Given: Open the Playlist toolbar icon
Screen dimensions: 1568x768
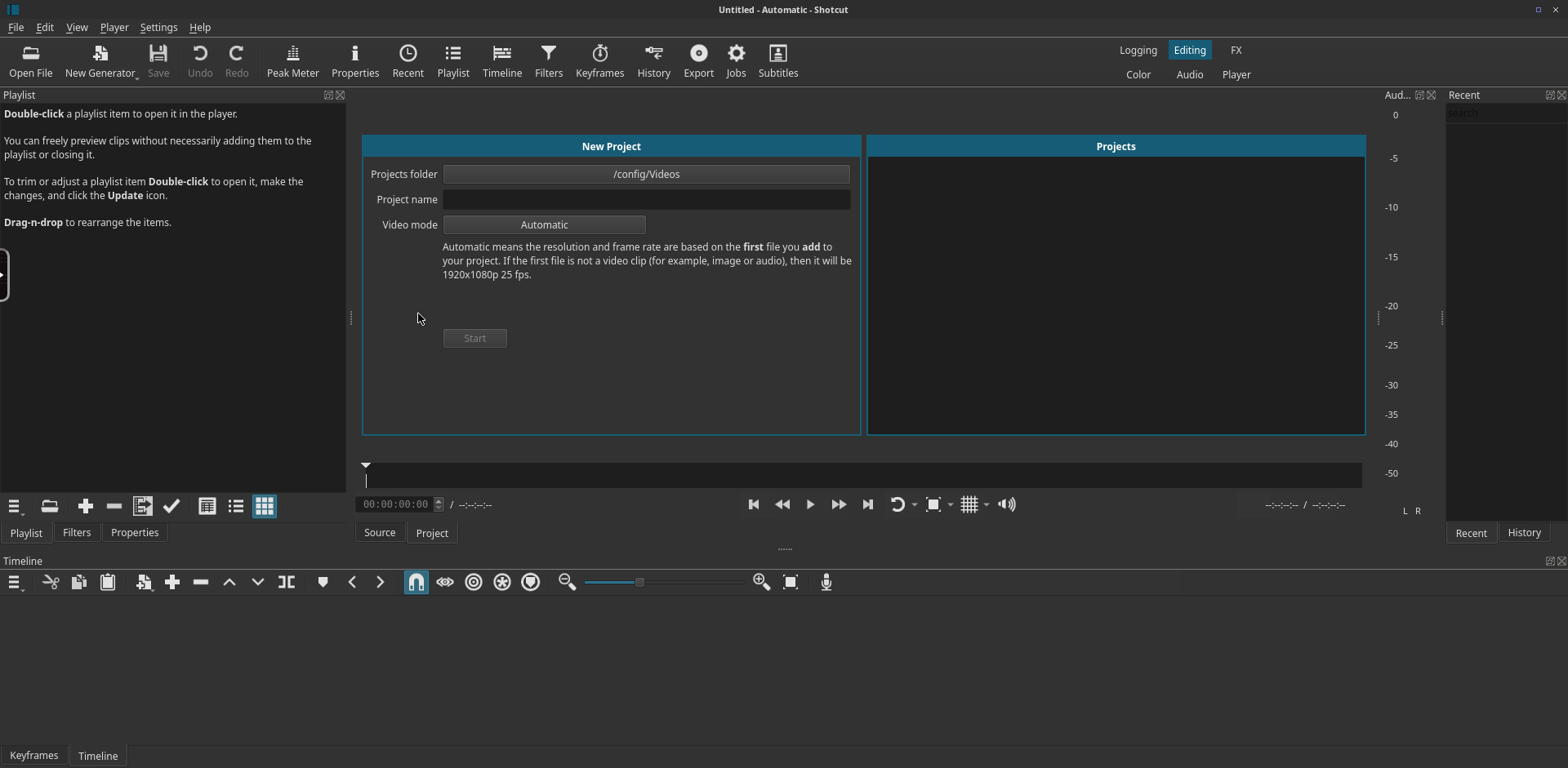Looking at the screenshot, I should 453,62.
